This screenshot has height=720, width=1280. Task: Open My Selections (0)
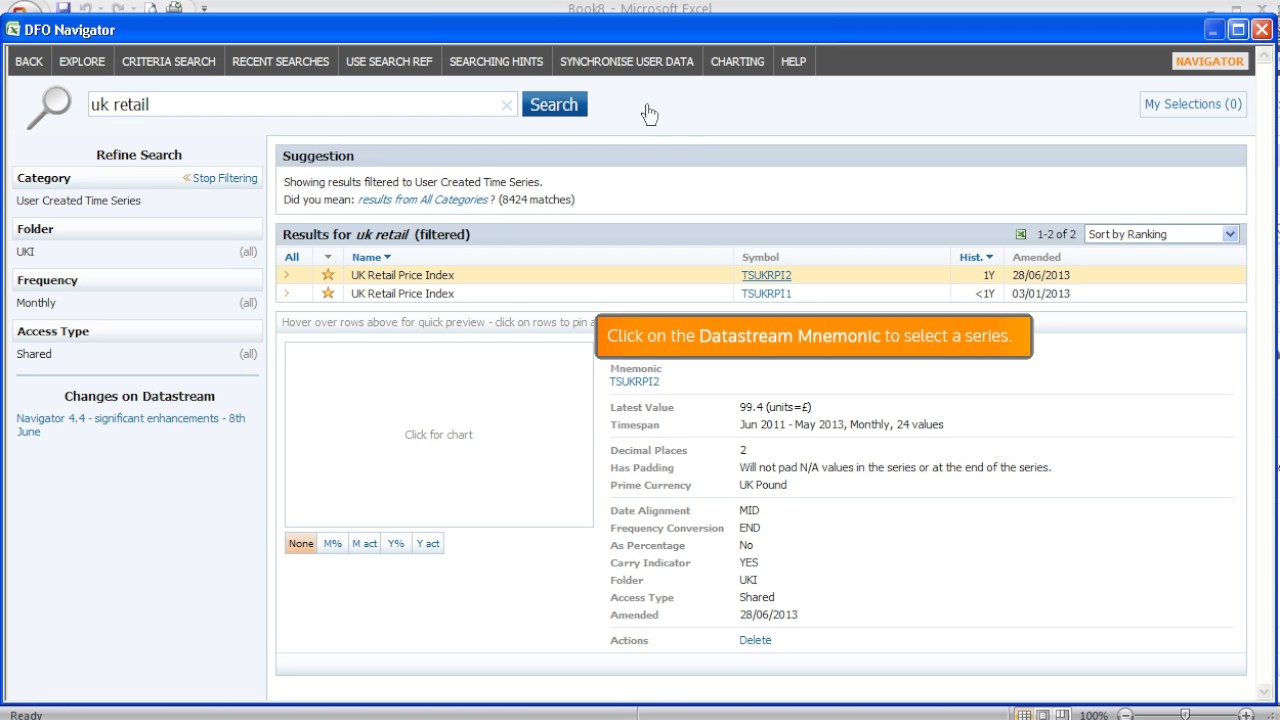[1193, 104]
